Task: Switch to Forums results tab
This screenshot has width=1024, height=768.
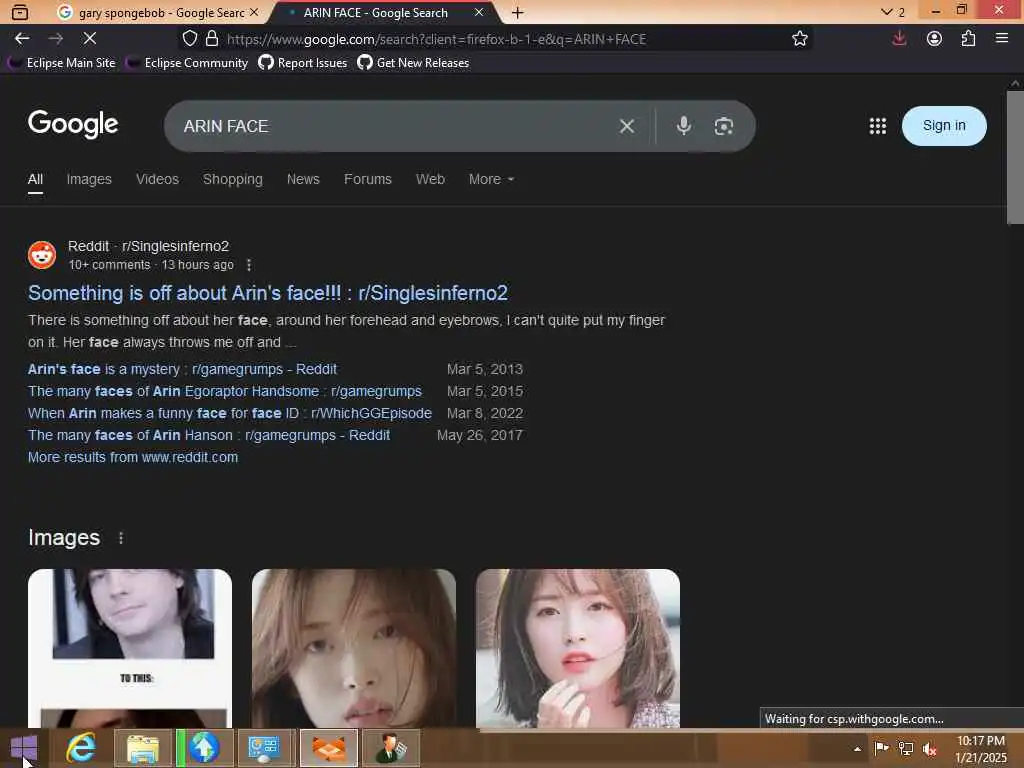Action: coord(368,179)
